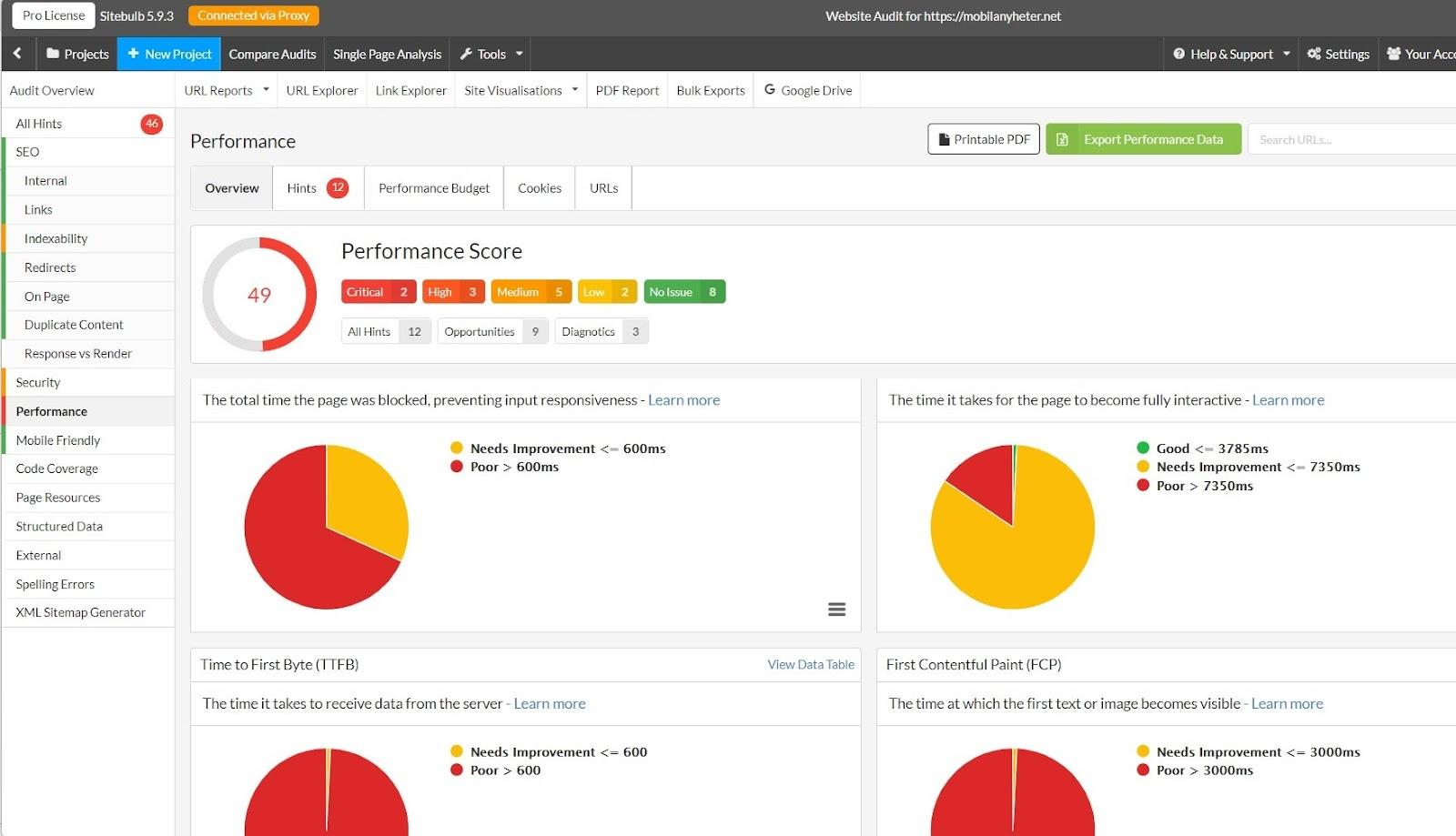The width and height of the screenshot is (1456, 836).
Task: Toggle Needs Improvement <= 7350ms legend
Action: click(x=1248, y=467)
